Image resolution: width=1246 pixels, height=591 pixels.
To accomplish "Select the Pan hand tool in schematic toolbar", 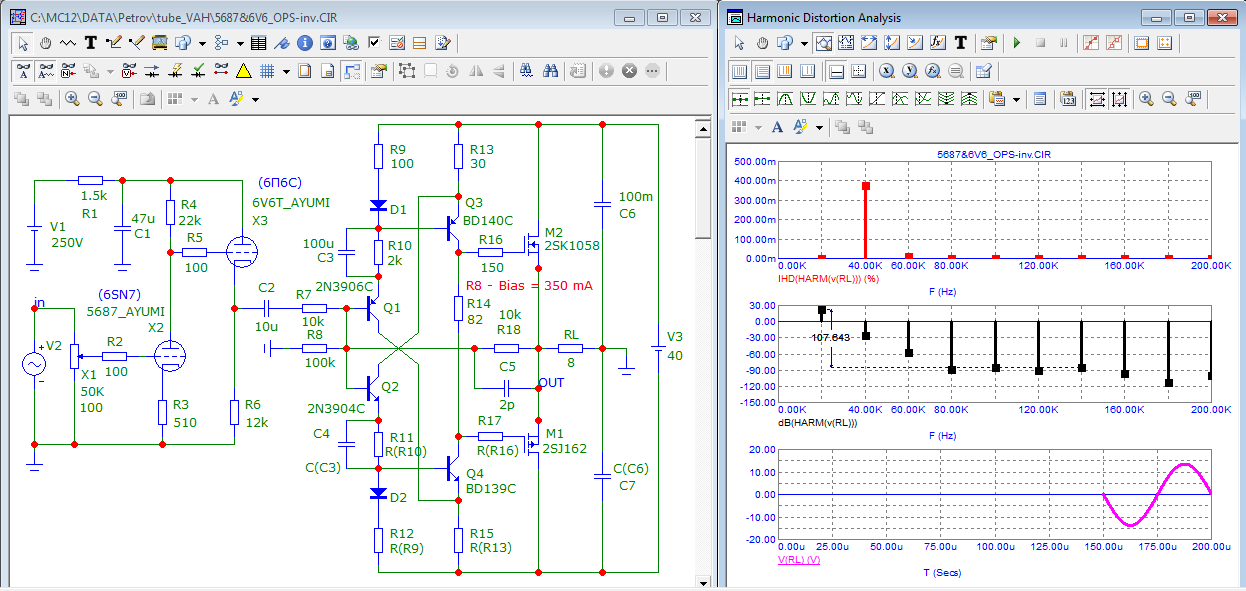I will [x=46, y=43].
